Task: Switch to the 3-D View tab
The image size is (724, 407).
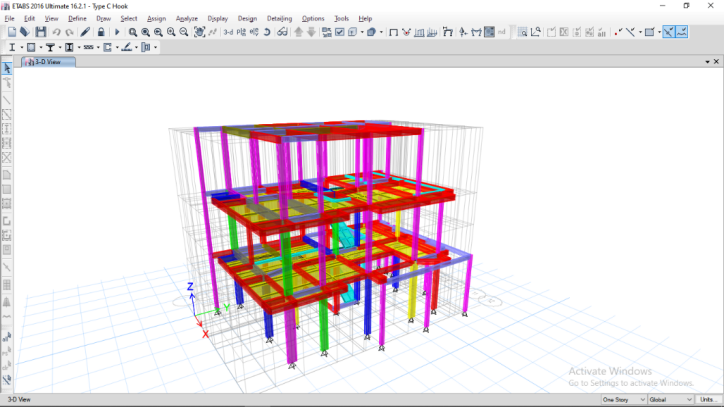Action: [47, 61]
